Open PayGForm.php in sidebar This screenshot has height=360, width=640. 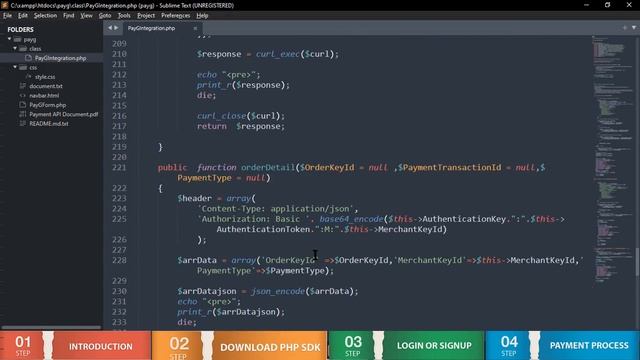pyautogui.click(x=47, y=105)
